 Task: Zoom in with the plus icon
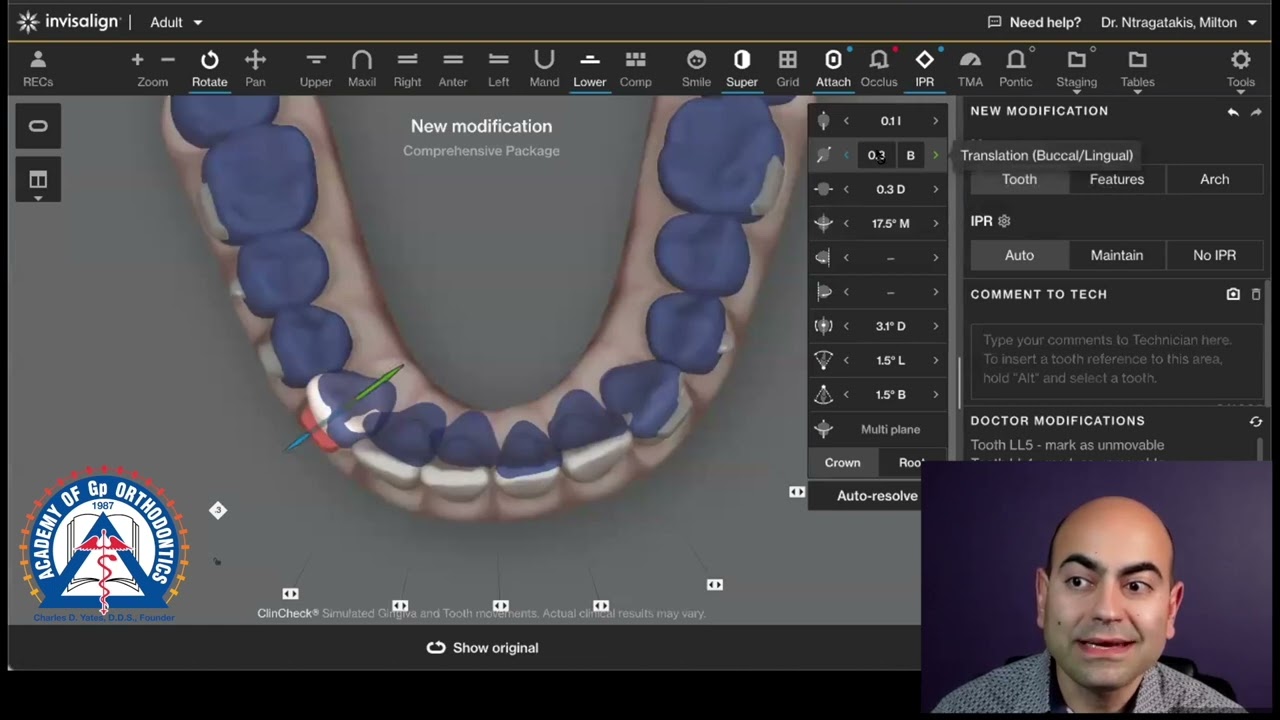137,60
